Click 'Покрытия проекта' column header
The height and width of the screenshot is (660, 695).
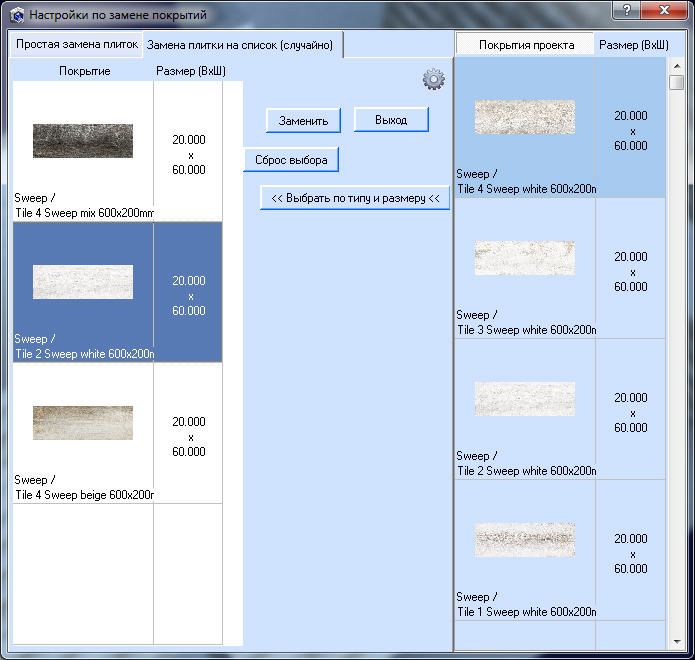[526, 46]
